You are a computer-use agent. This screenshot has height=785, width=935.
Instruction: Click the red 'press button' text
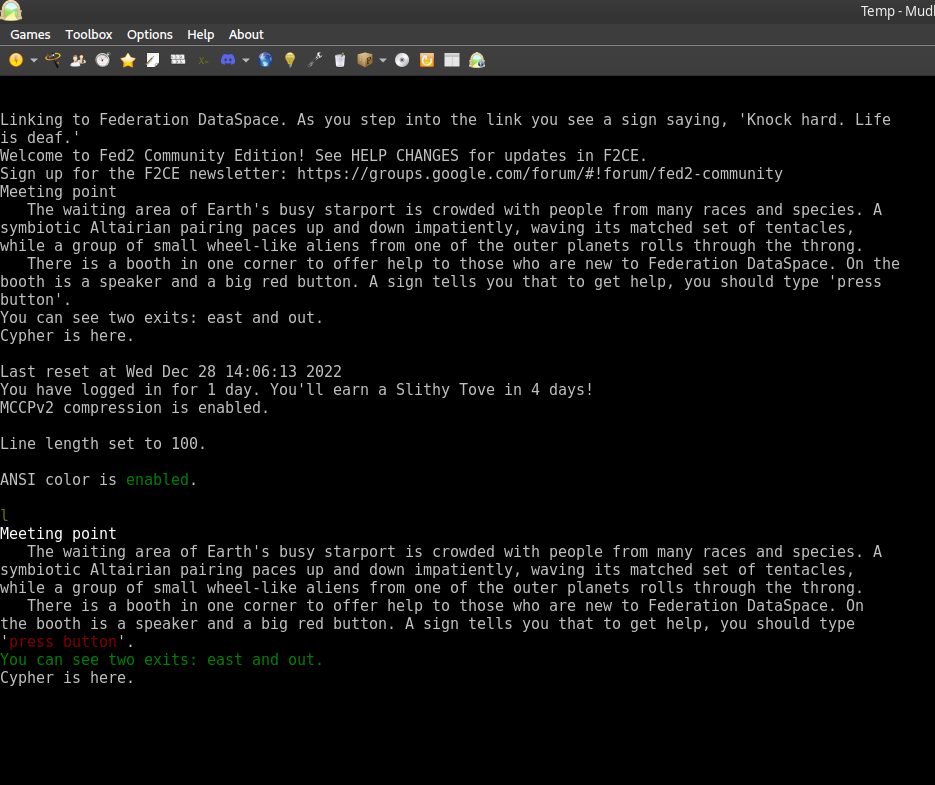[62, 642]
